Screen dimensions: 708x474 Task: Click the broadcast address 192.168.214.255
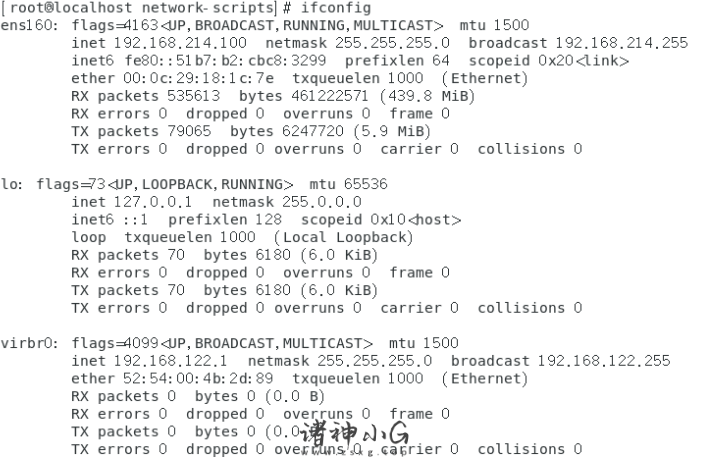coord(621,43)
